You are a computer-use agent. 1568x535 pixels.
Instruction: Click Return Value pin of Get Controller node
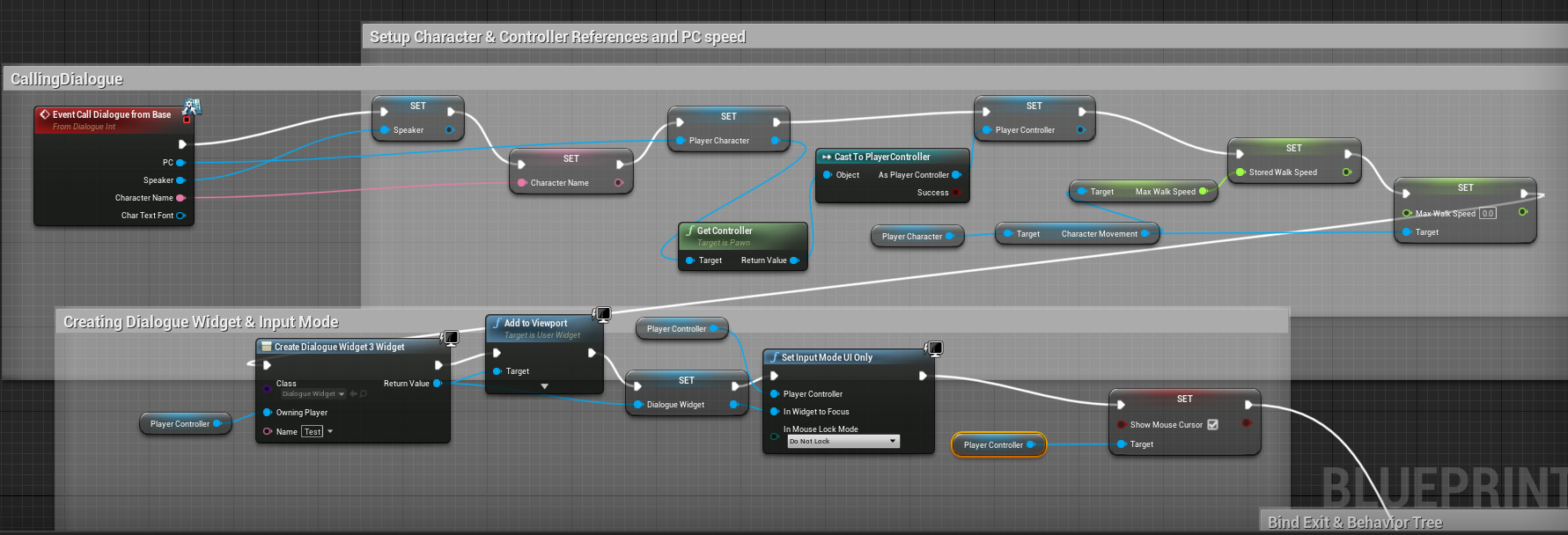794,260
